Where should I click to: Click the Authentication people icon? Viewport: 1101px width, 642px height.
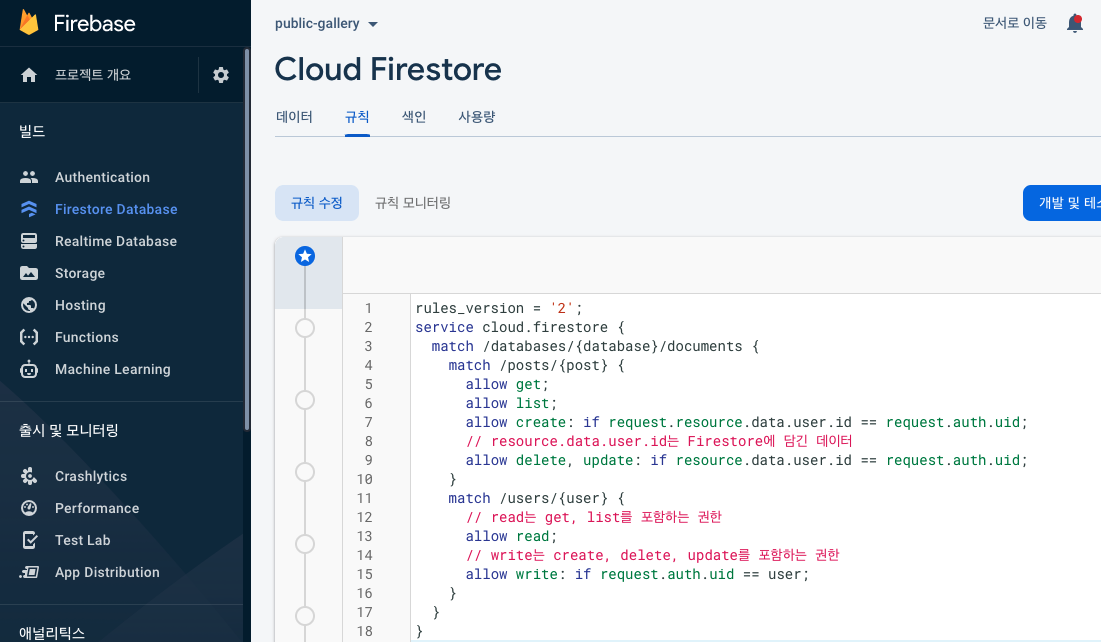(x=29, y=177)
